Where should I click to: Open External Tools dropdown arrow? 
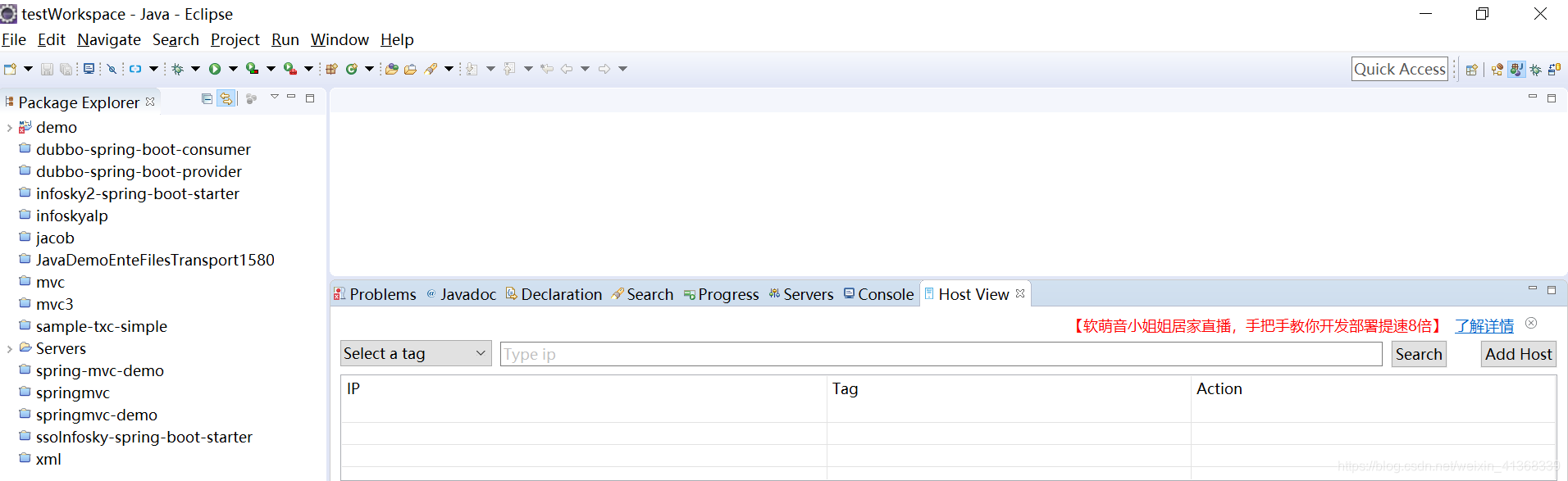pyautogui.click(x=308, y=69)
